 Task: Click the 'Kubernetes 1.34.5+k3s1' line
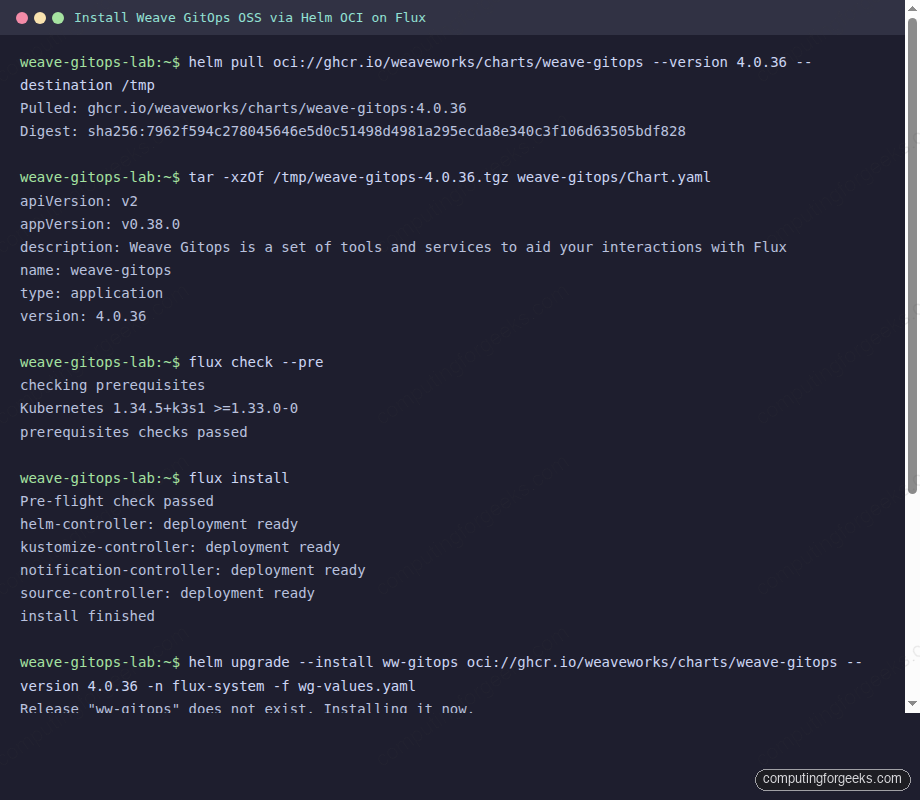click(x=159, y=409)
